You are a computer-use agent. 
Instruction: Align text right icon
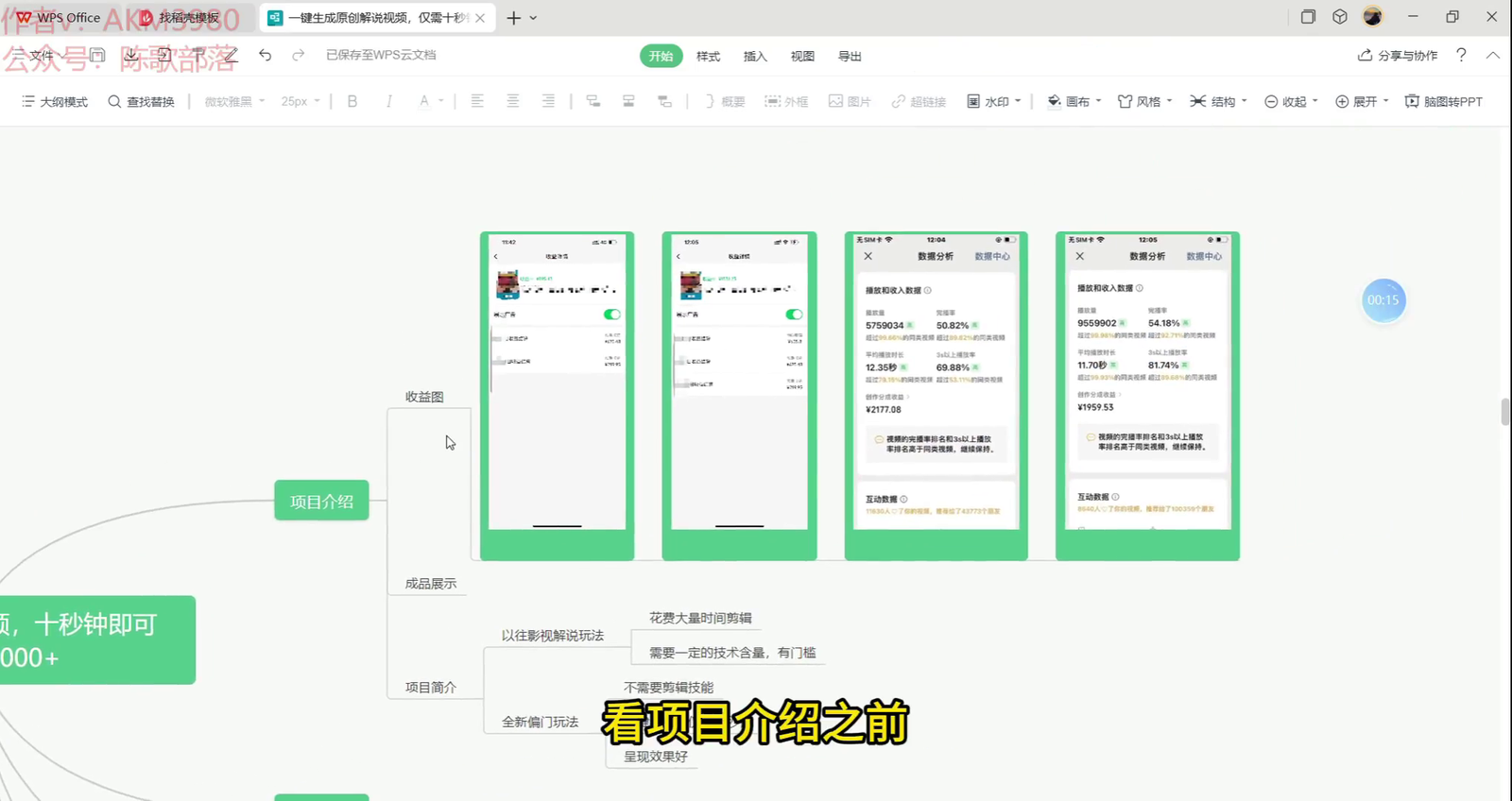[x=548, y=101]
